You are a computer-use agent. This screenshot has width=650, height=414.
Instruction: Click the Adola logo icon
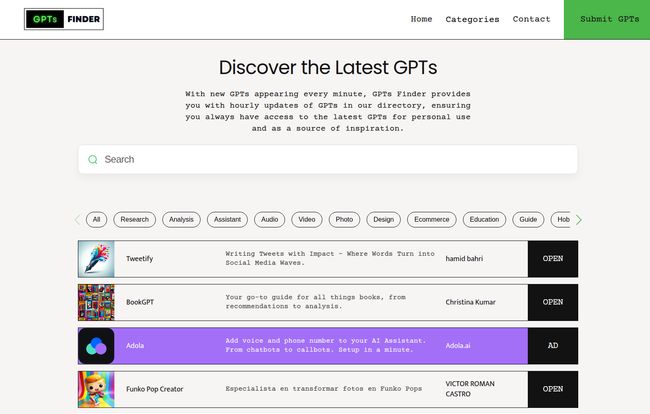96,346
